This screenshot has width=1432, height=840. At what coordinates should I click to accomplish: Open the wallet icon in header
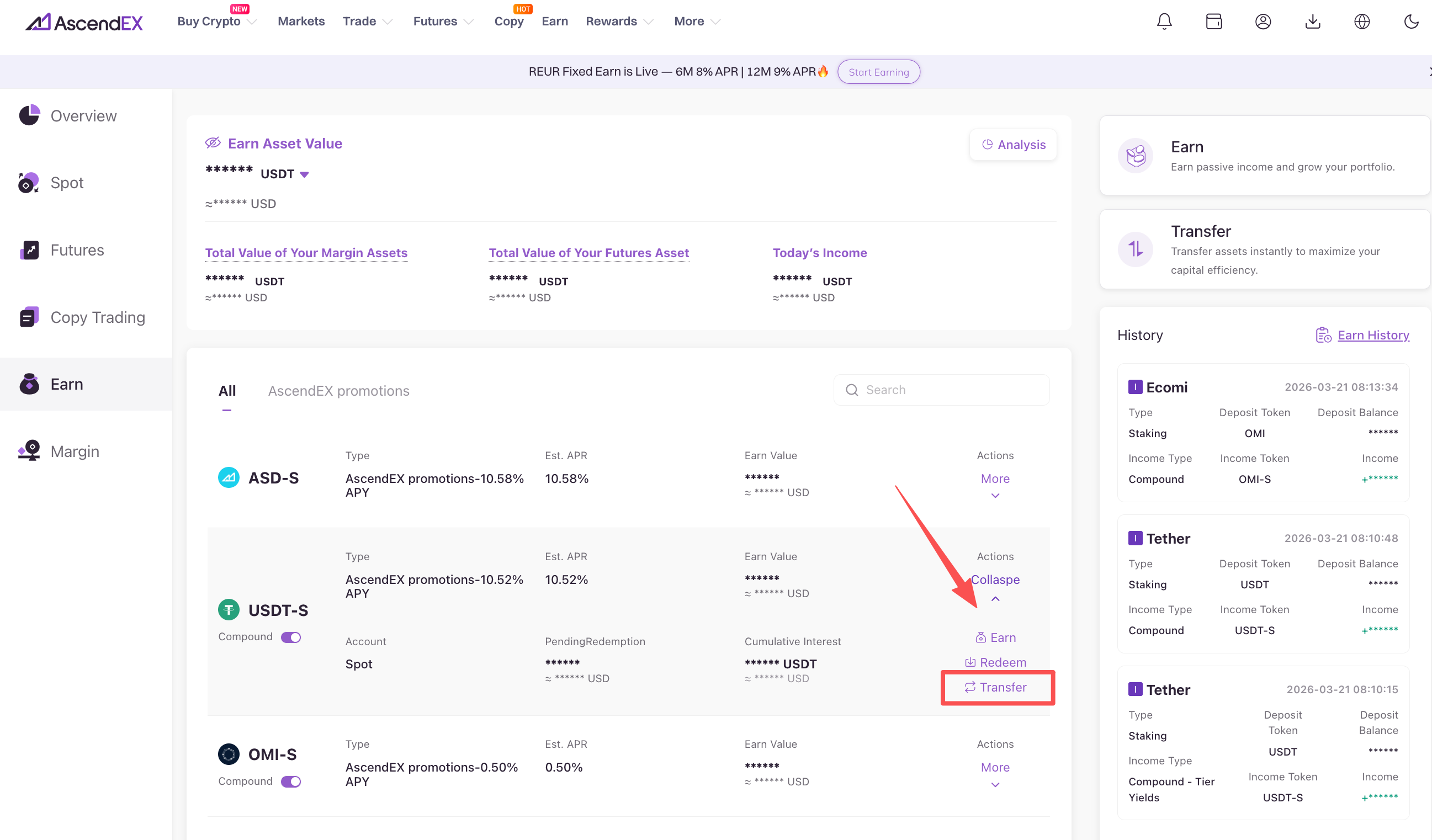tap(1213, 22)
